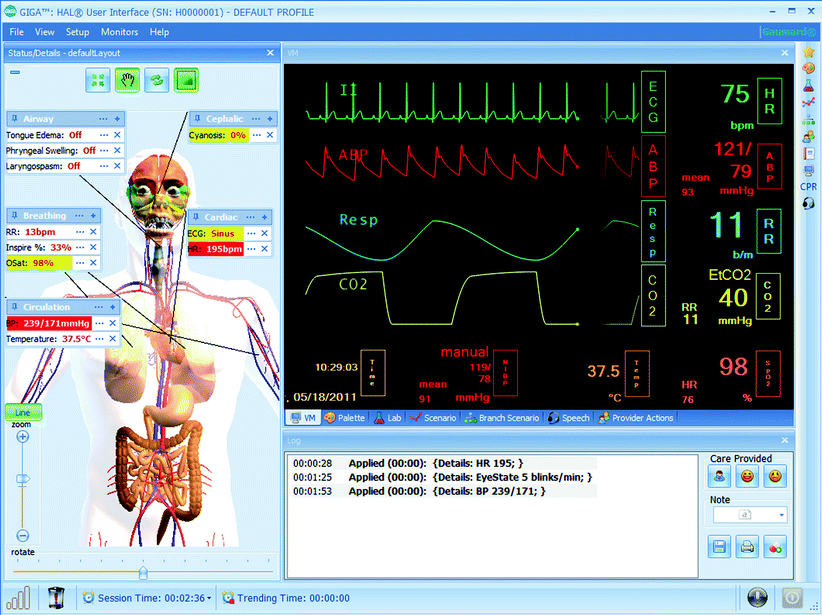The height and width of the screenshot is (615, 822).
Task: Toggle the Line button above zoom
Action: (22, 412)
